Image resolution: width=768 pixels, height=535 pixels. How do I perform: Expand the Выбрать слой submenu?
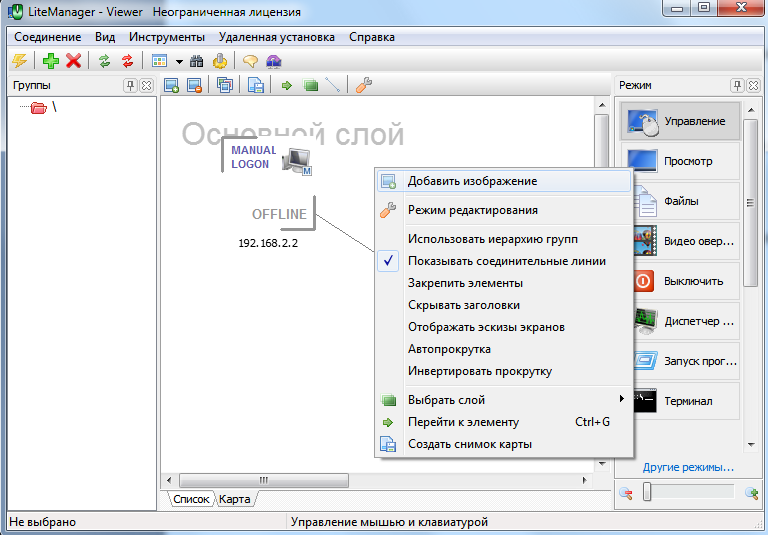click(x=504, y=400)
